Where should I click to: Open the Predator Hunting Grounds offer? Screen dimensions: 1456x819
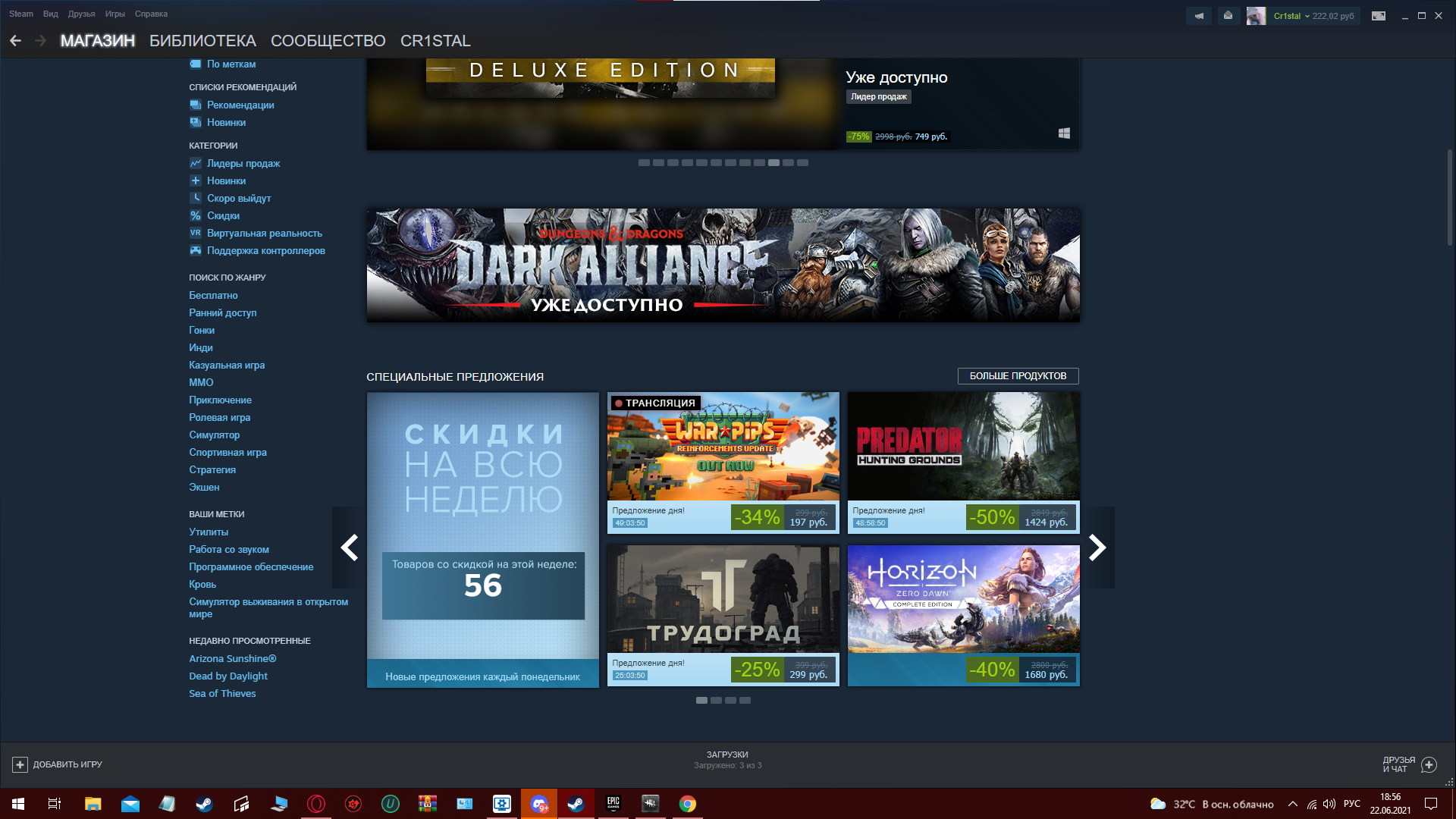click(964, 463)
